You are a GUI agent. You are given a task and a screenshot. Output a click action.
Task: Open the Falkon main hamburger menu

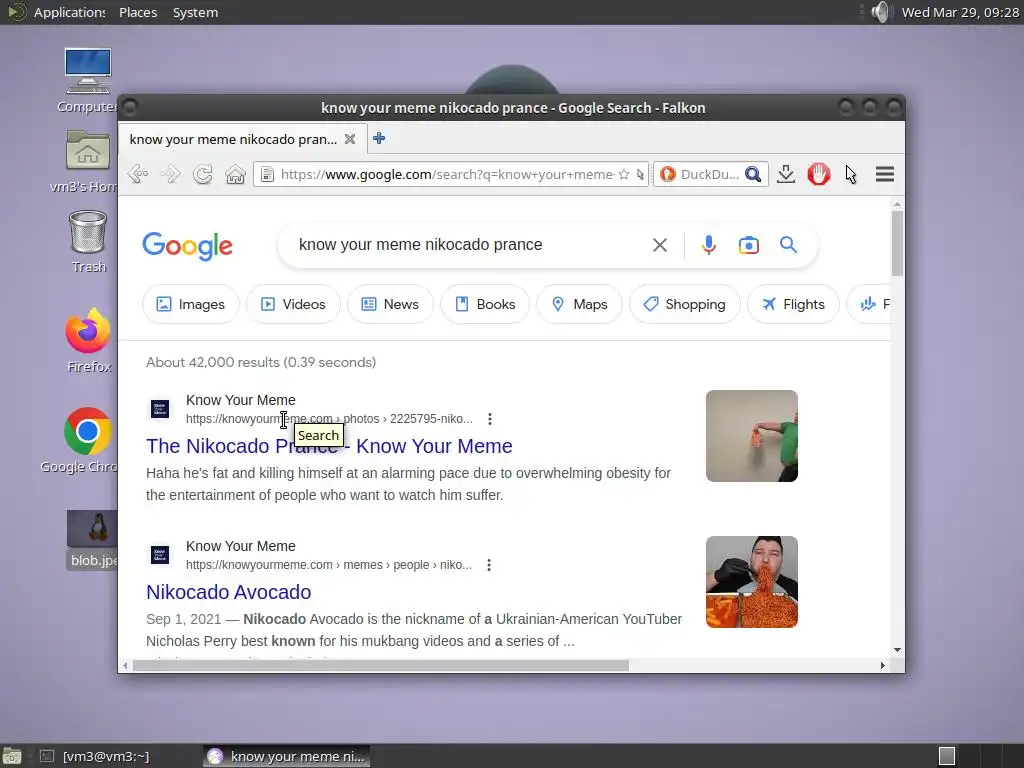885,174
